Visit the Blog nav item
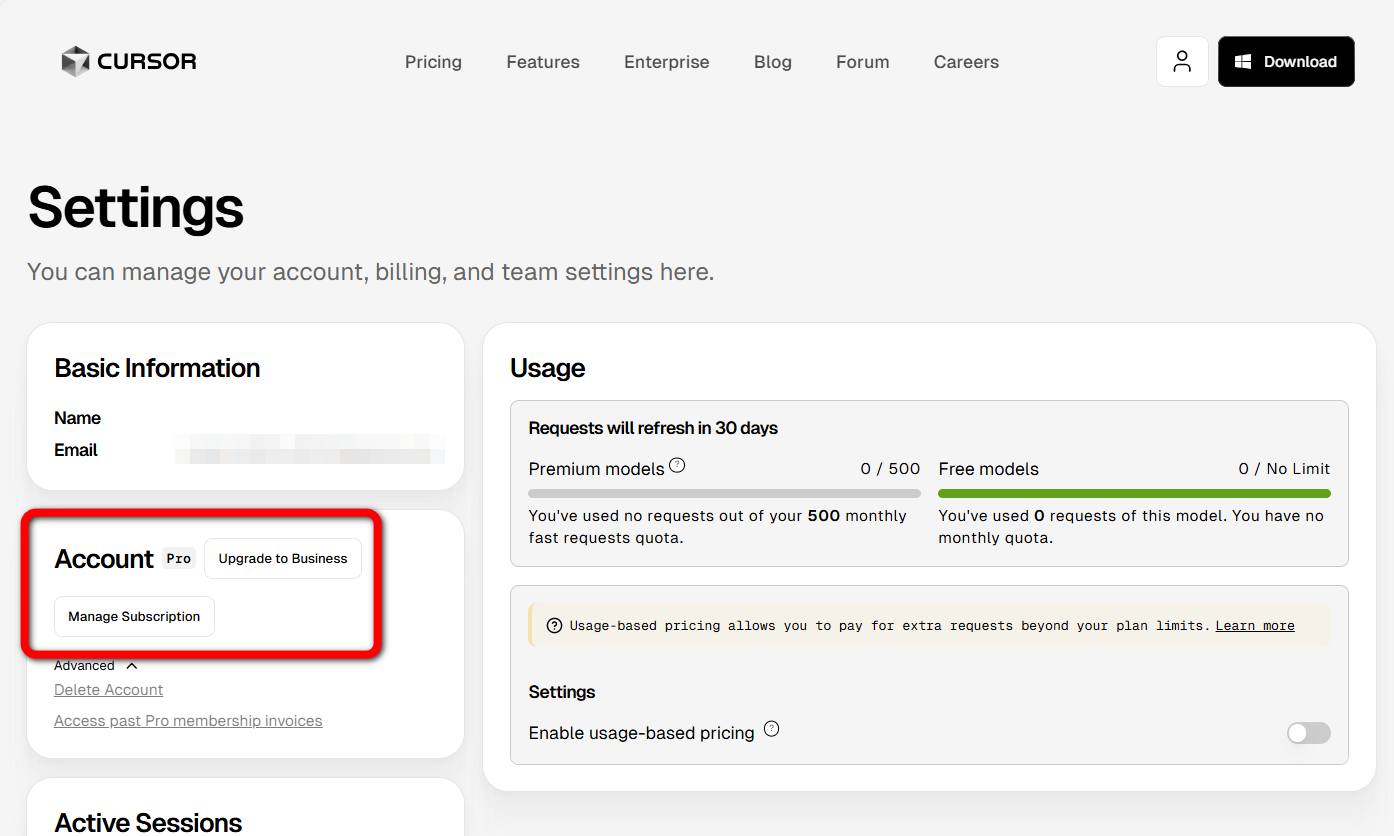Screen dimensions: 1394x836 pos(773,62)
